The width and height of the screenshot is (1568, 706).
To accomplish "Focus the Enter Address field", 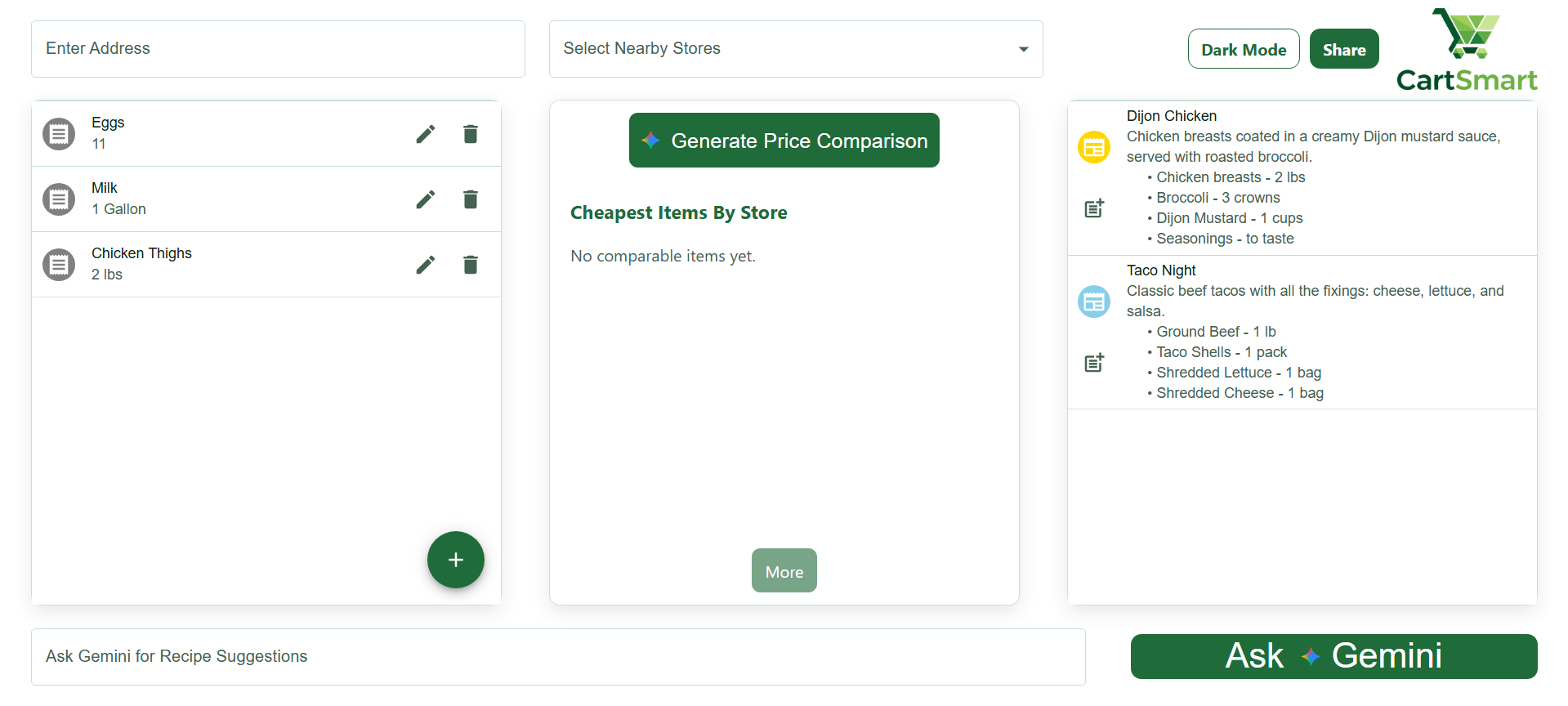I will pyautogui.click(x=278, y=49).
